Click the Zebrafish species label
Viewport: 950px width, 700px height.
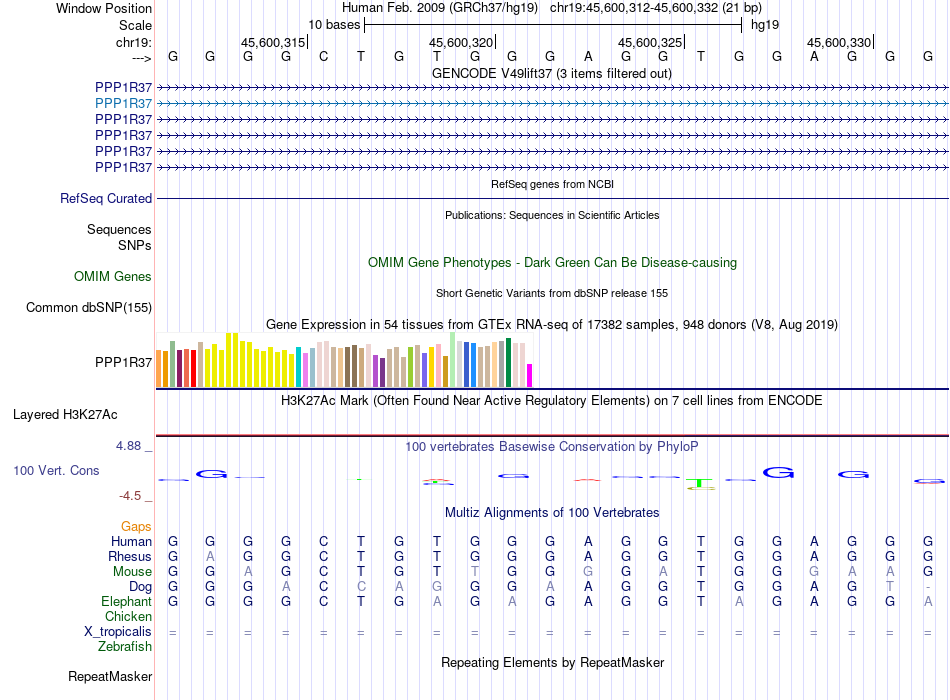tap(125, 647)
